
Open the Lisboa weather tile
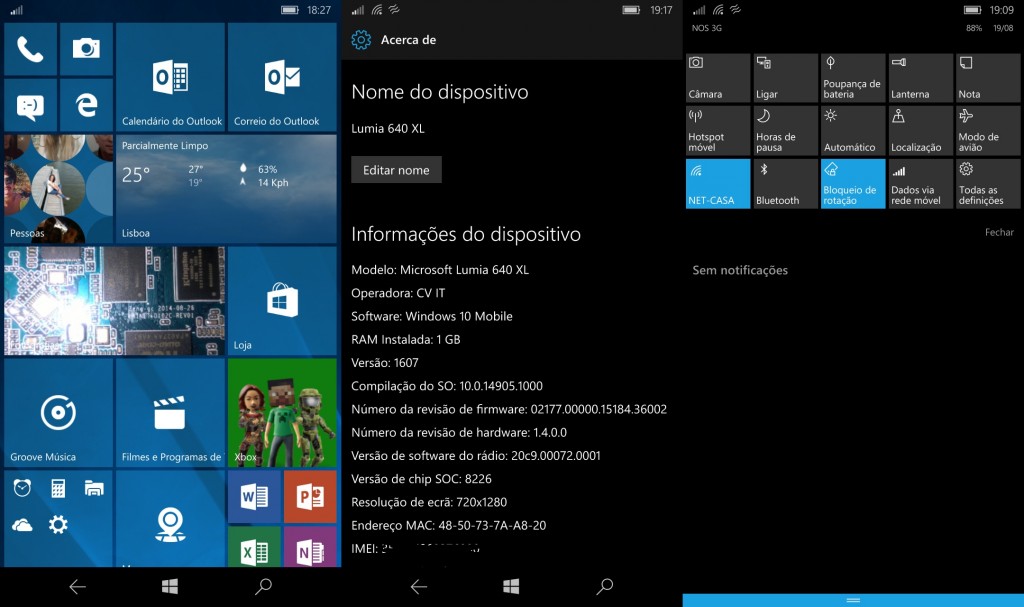pos(226,190)
